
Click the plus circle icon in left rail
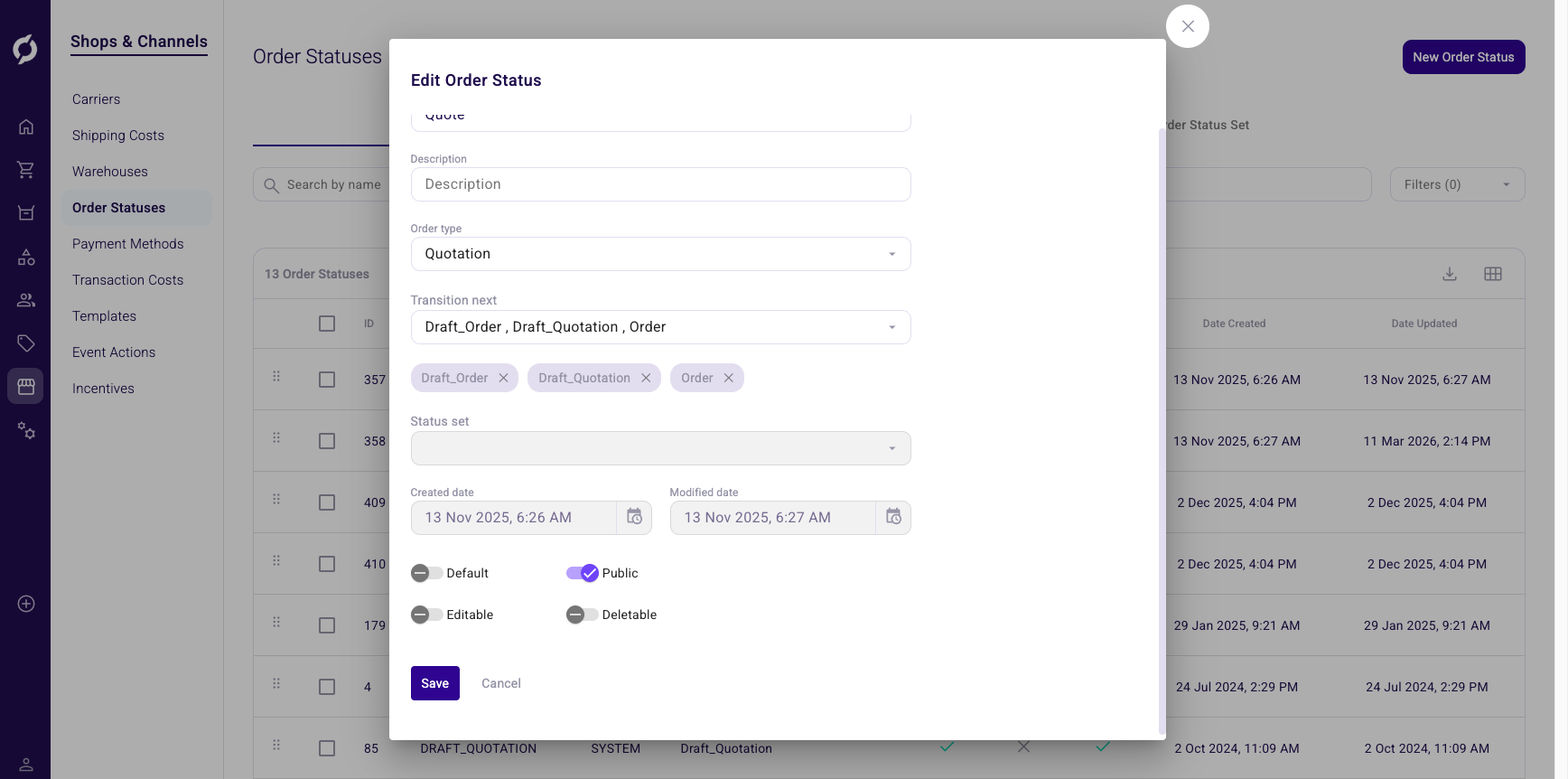(26, 604)
